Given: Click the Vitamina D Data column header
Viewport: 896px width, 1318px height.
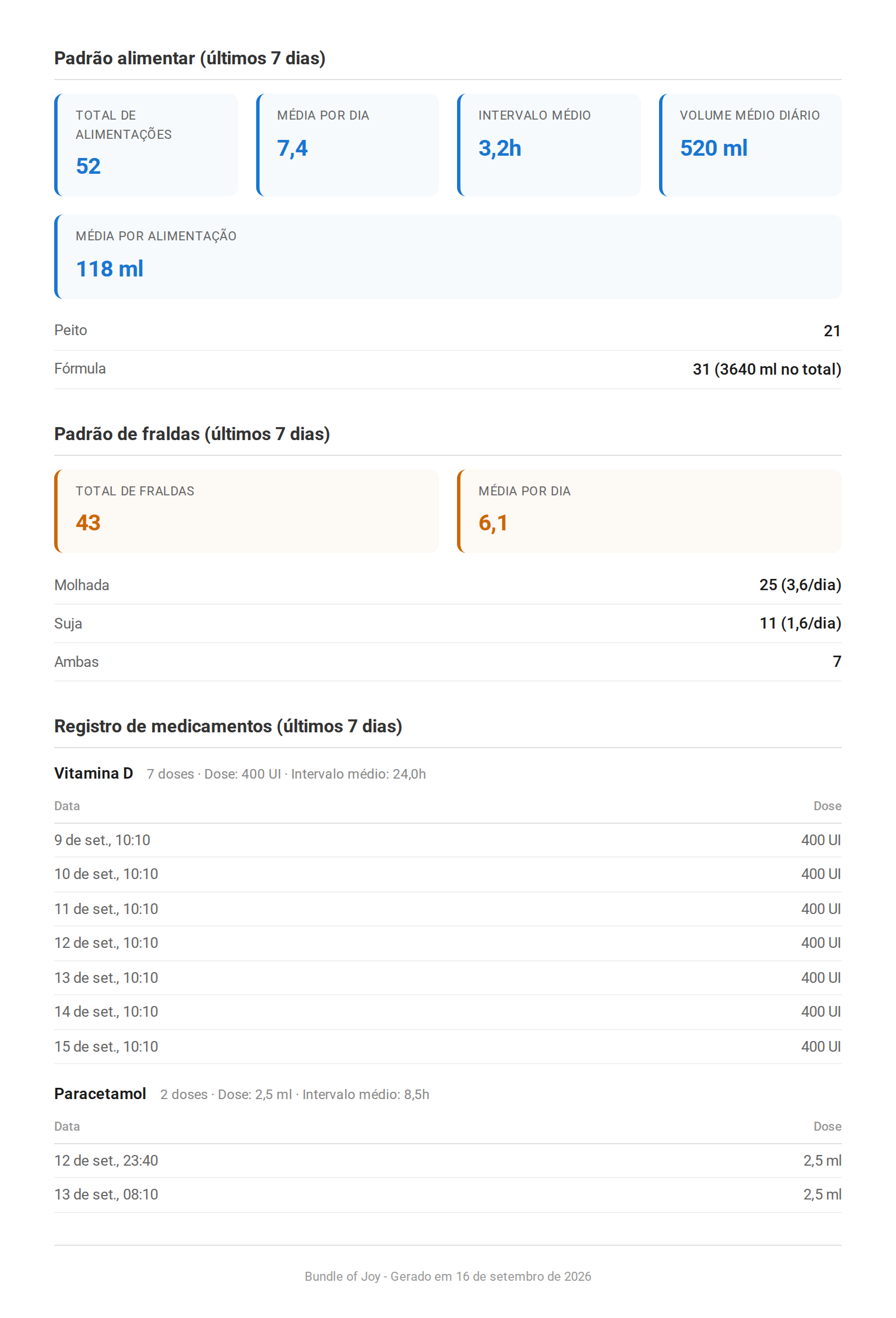Looking at the screenshot, I should point(67,806).
